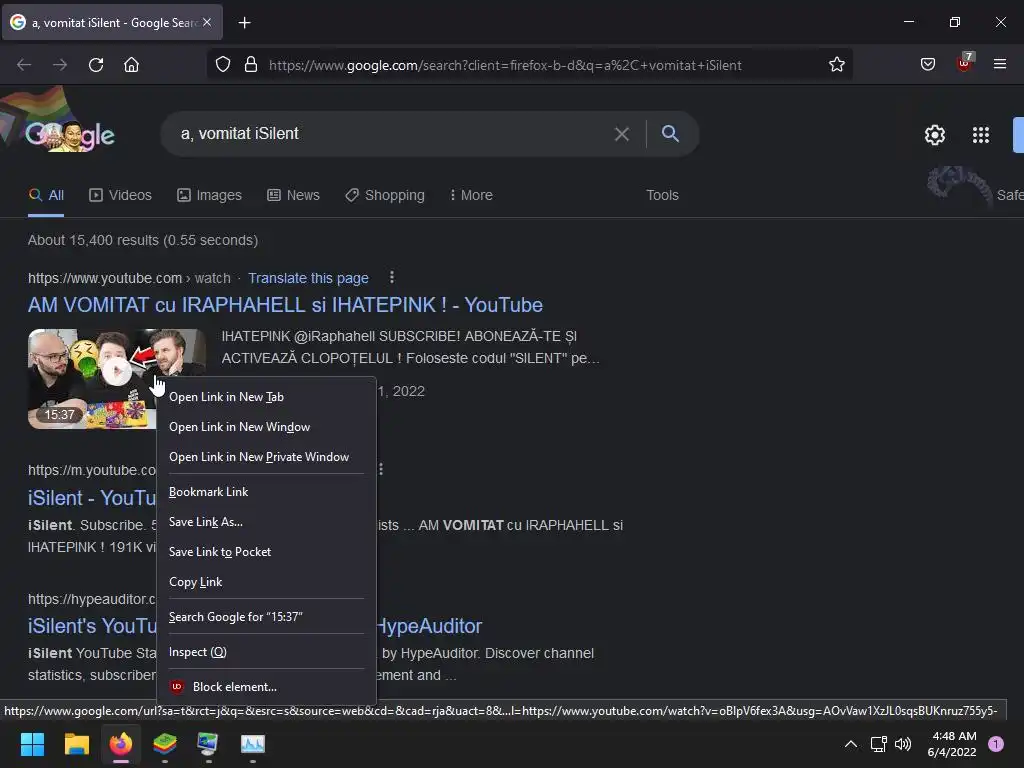Open volume control in system tray

pyautogui.click(x=903, y=744)
